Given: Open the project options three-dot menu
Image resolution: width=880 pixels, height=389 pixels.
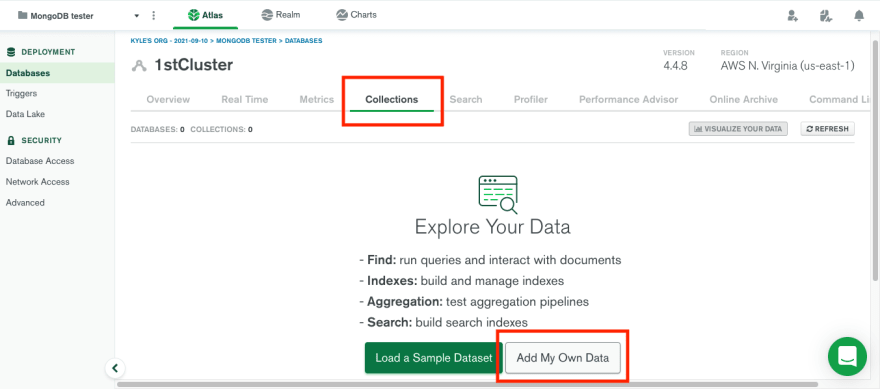Looking at the screenshot, I should (x=154, y=16).
